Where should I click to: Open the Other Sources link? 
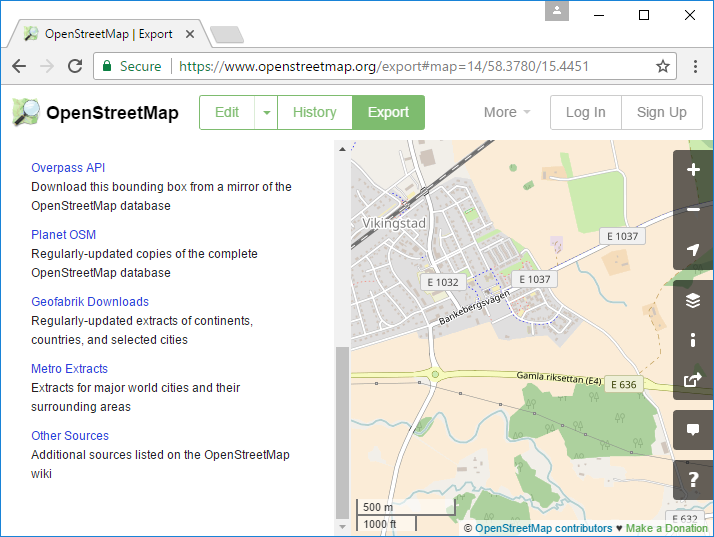click(70, 435)
